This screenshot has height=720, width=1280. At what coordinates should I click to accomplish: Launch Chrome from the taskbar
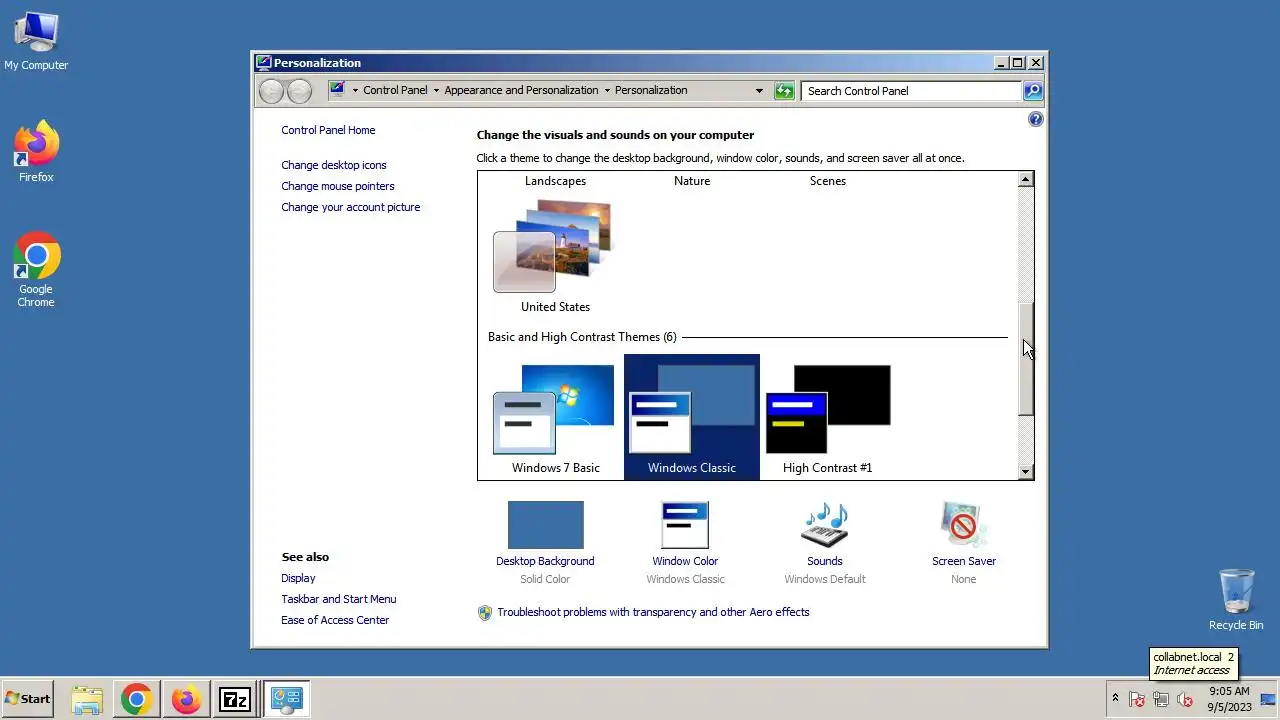(136, 699)
